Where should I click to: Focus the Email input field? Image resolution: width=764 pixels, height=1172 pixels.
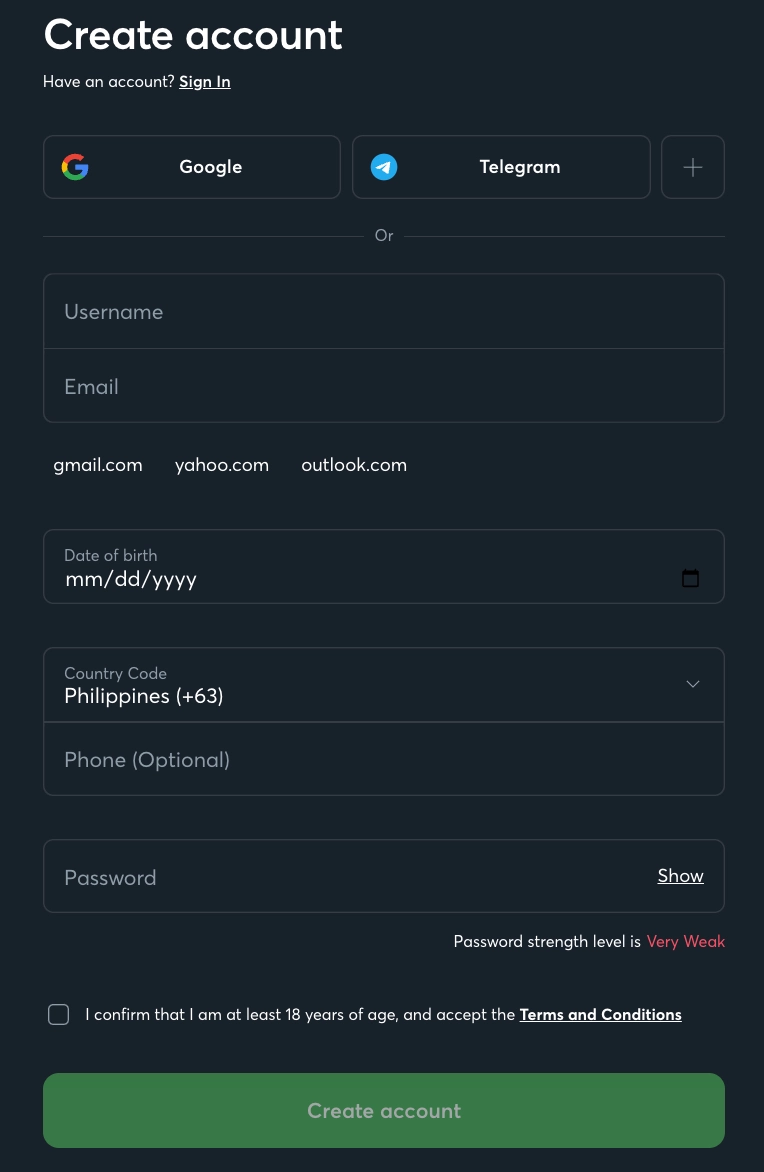click(383, 386)
